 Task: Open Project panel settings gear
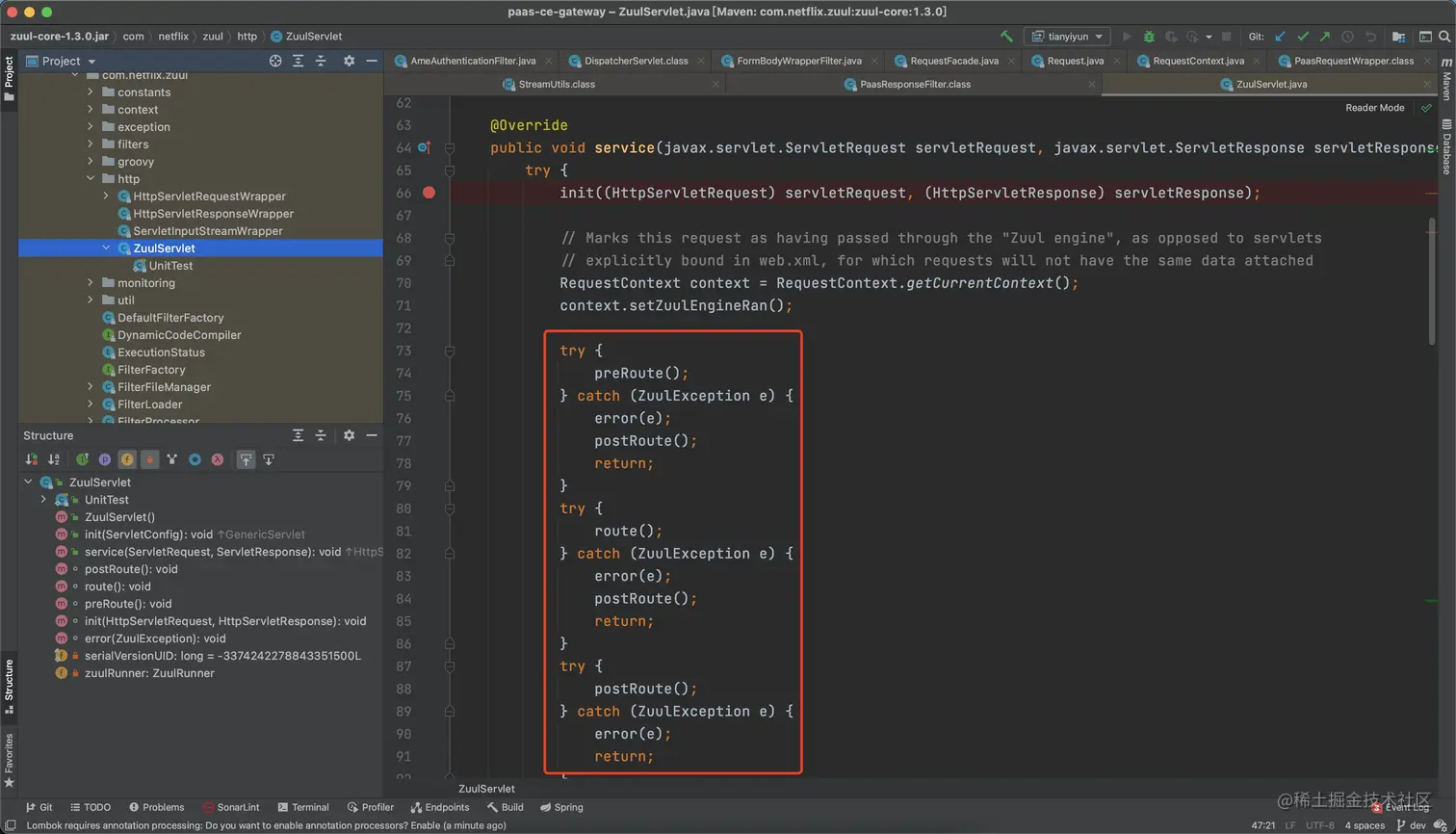[349, 61]
